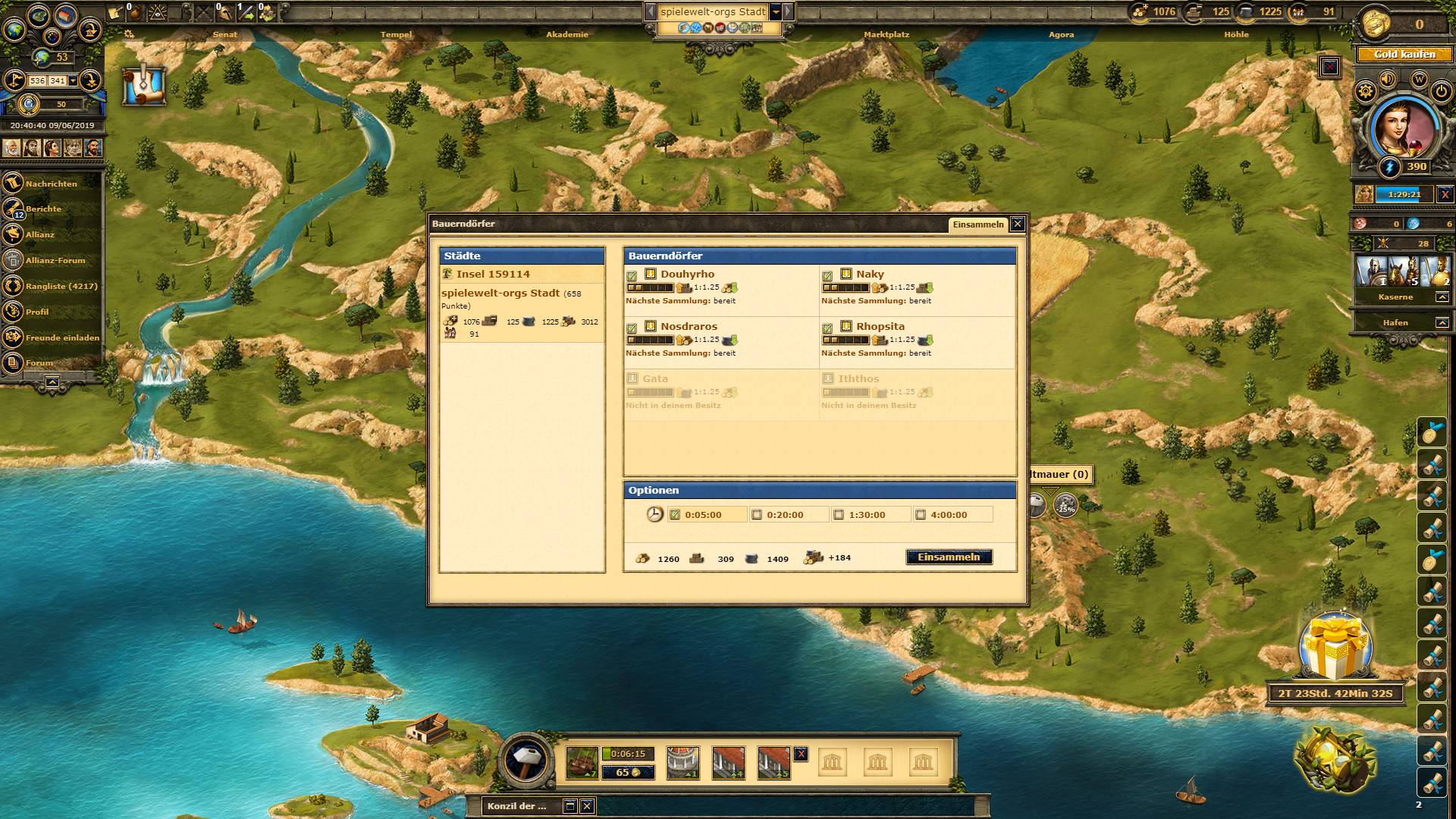Screen dimensions: 1456x819
Task: Open notes scroll icon in top bar
Action: coord(115,11)
